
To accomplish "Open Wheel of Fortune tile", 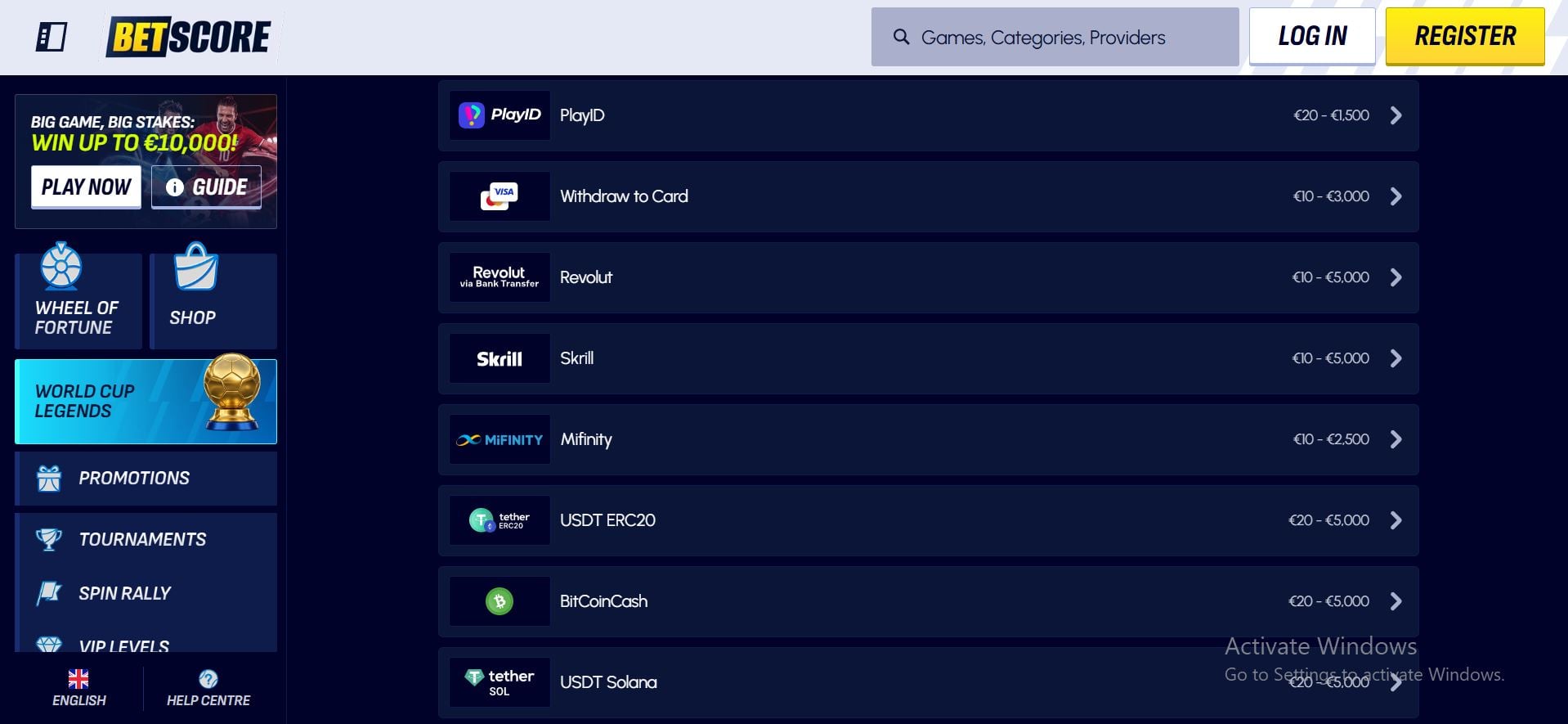I will [78, 301].
